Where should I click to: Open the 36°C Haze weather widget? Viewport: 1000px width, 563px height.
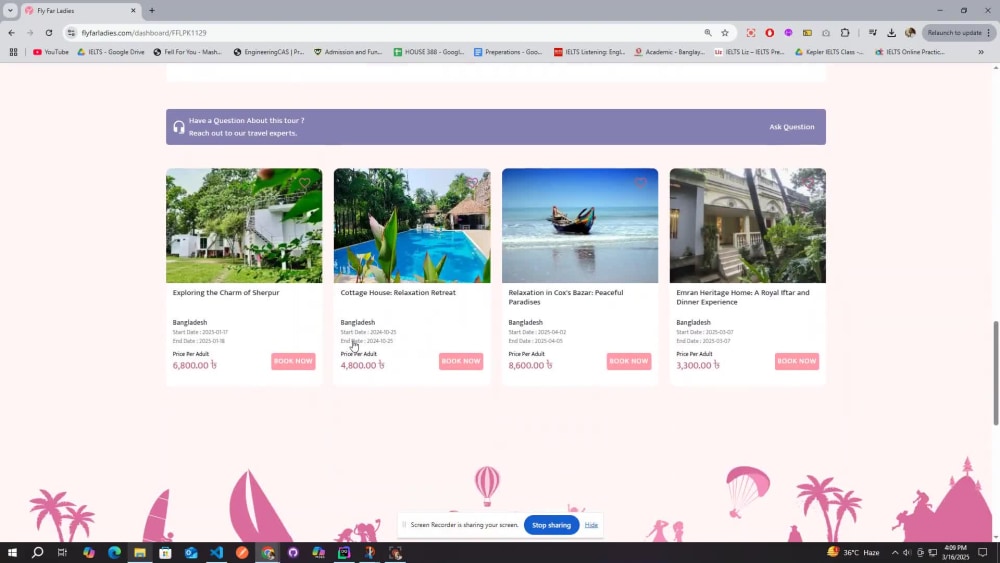coord(853,552)
